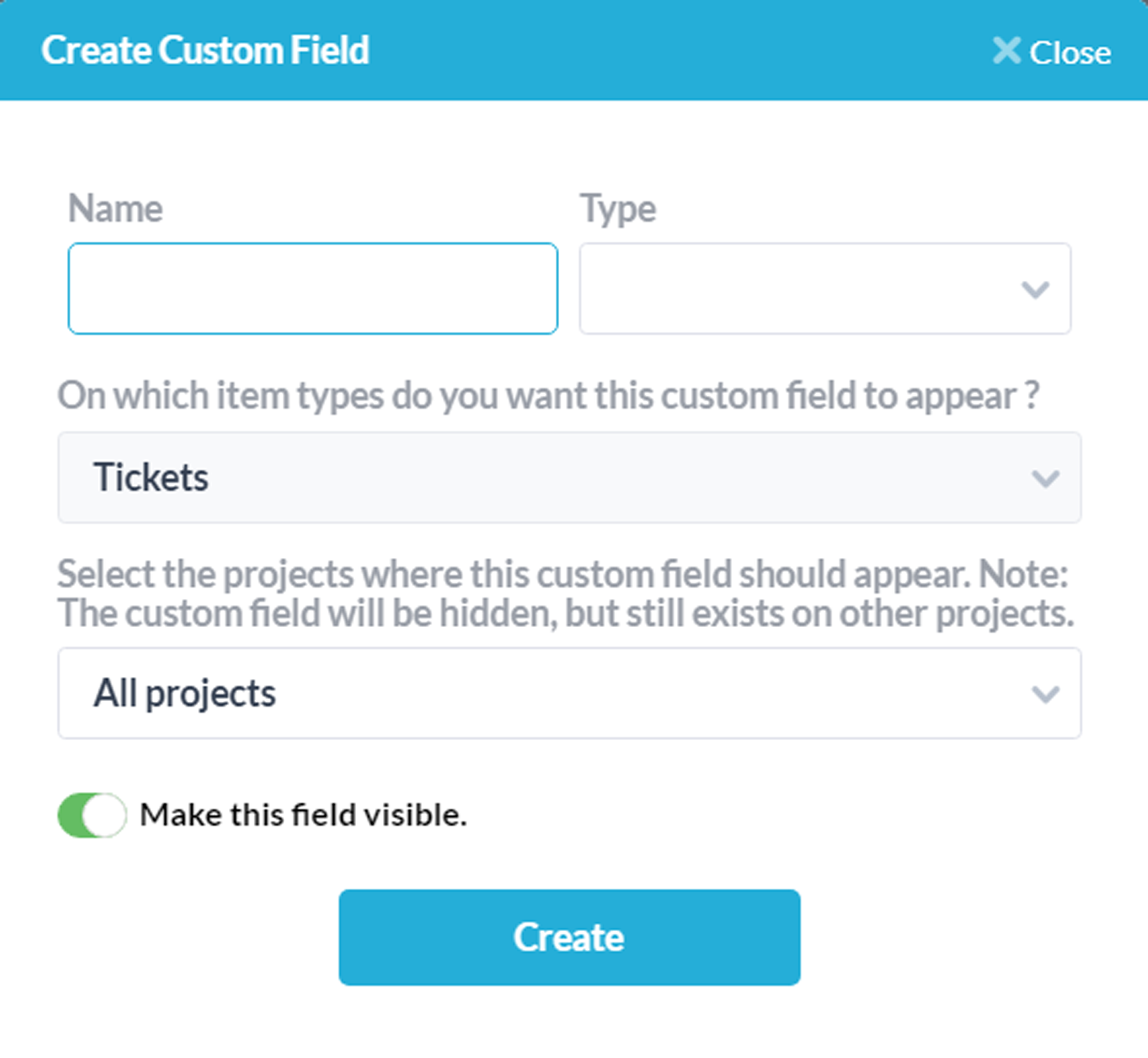This screenshot has height=1058, width=1148.
Task: Toggle the field visibility switch off
Action: (x=92, y=815)
